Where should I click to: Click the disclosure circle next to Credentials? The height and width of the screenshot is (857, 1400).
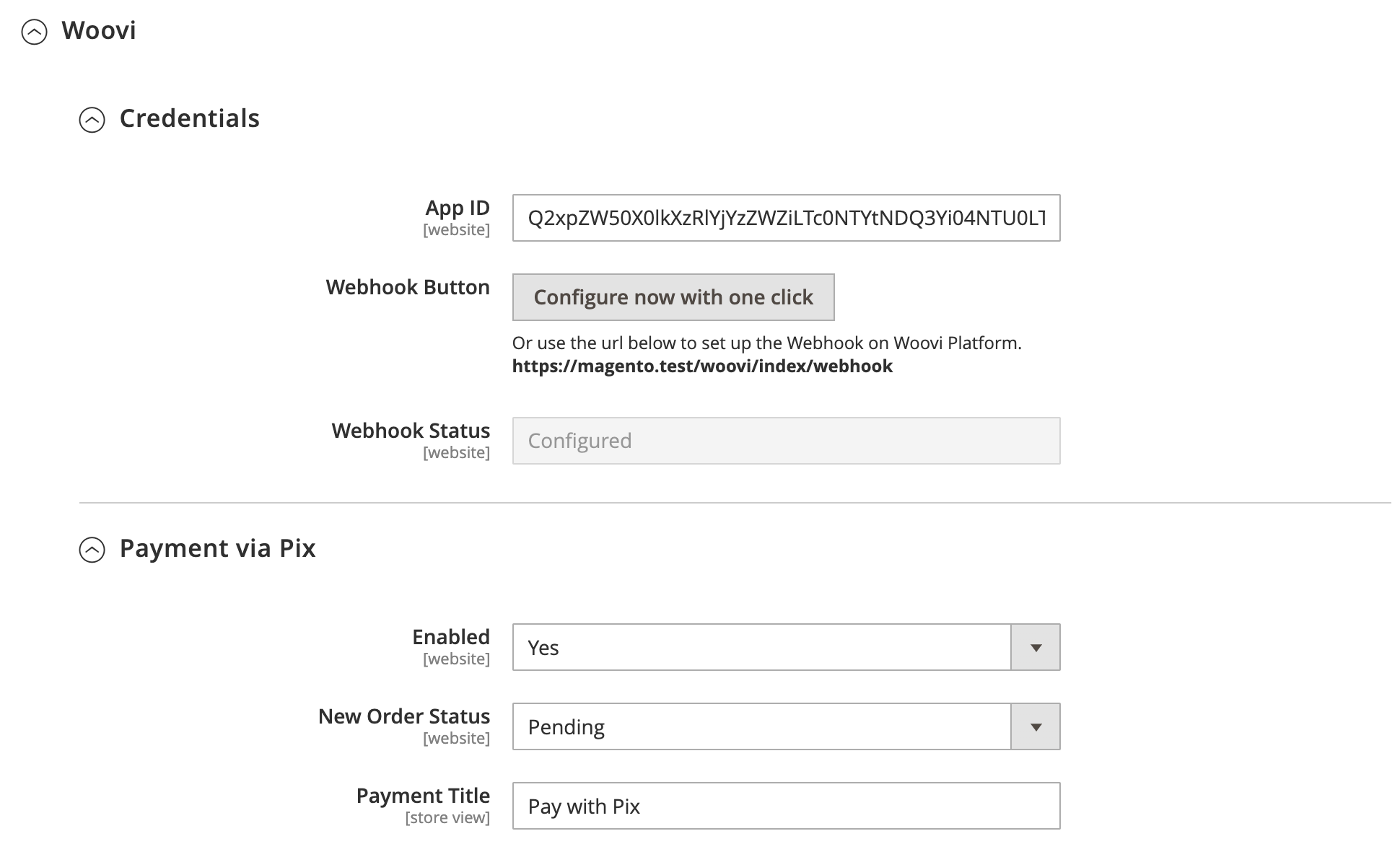click(x=92, y=118)
